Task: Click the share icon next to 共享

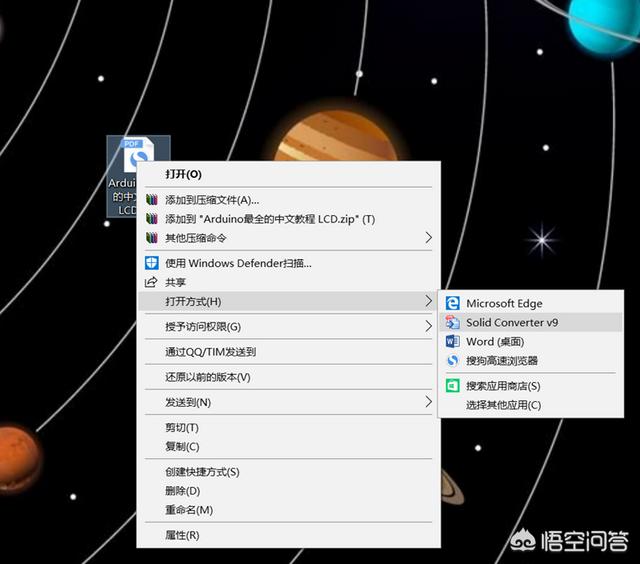Action: (x=151, y=282)
